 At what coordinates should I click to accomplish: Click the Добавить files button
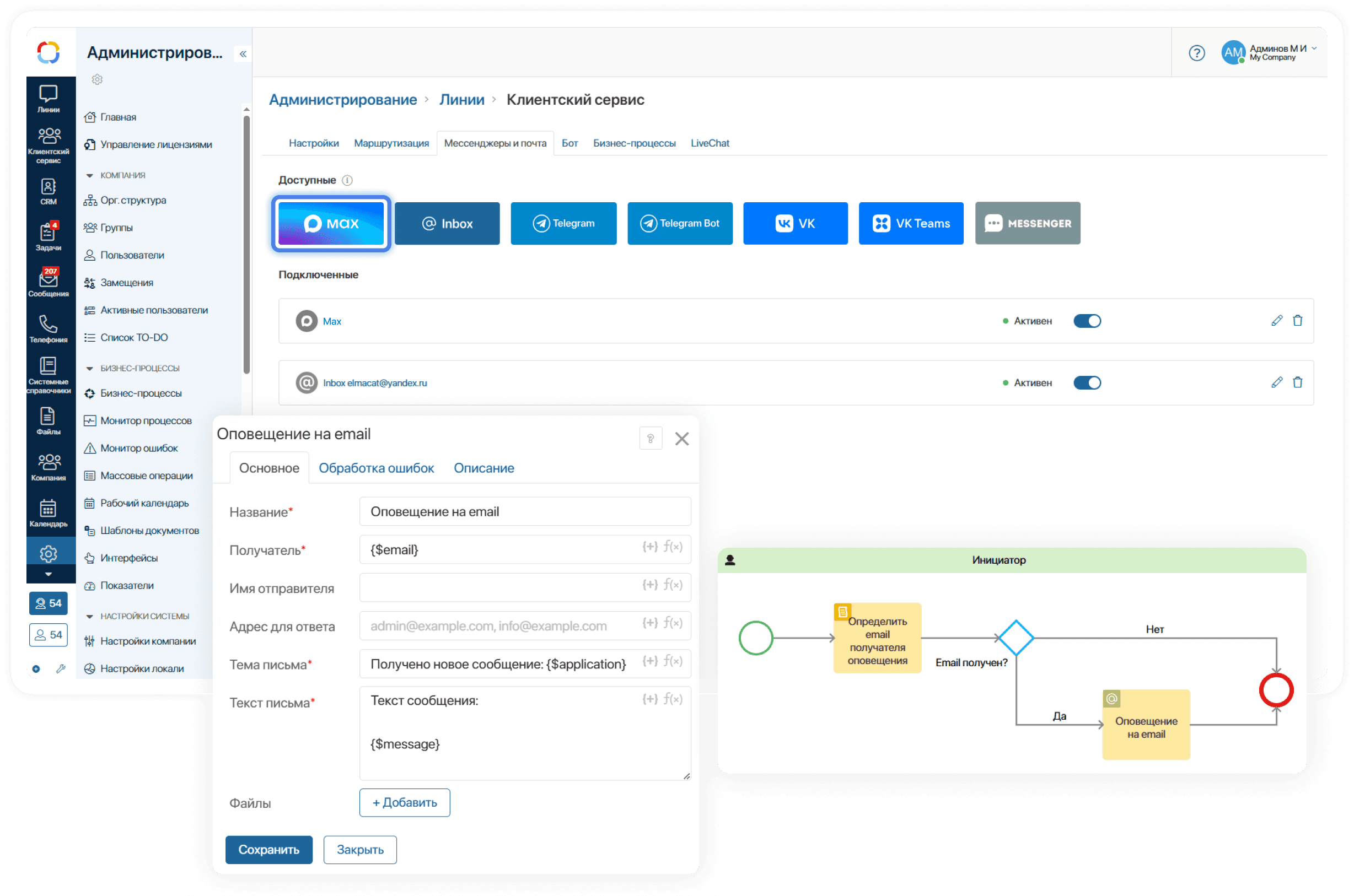[x=404, y=802]
